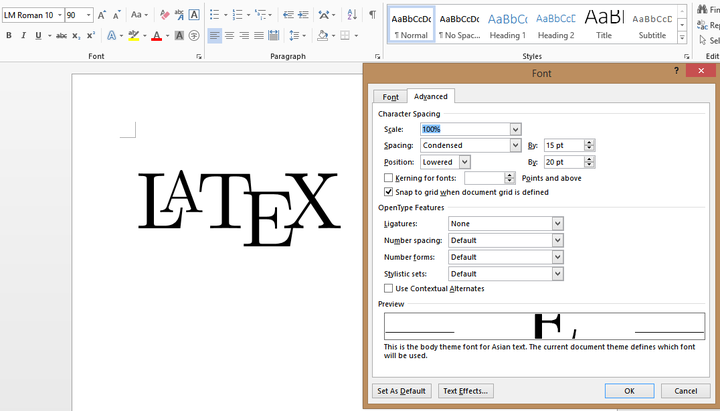Clear all formatting icon
720x411 pixels.
(164, 15)
